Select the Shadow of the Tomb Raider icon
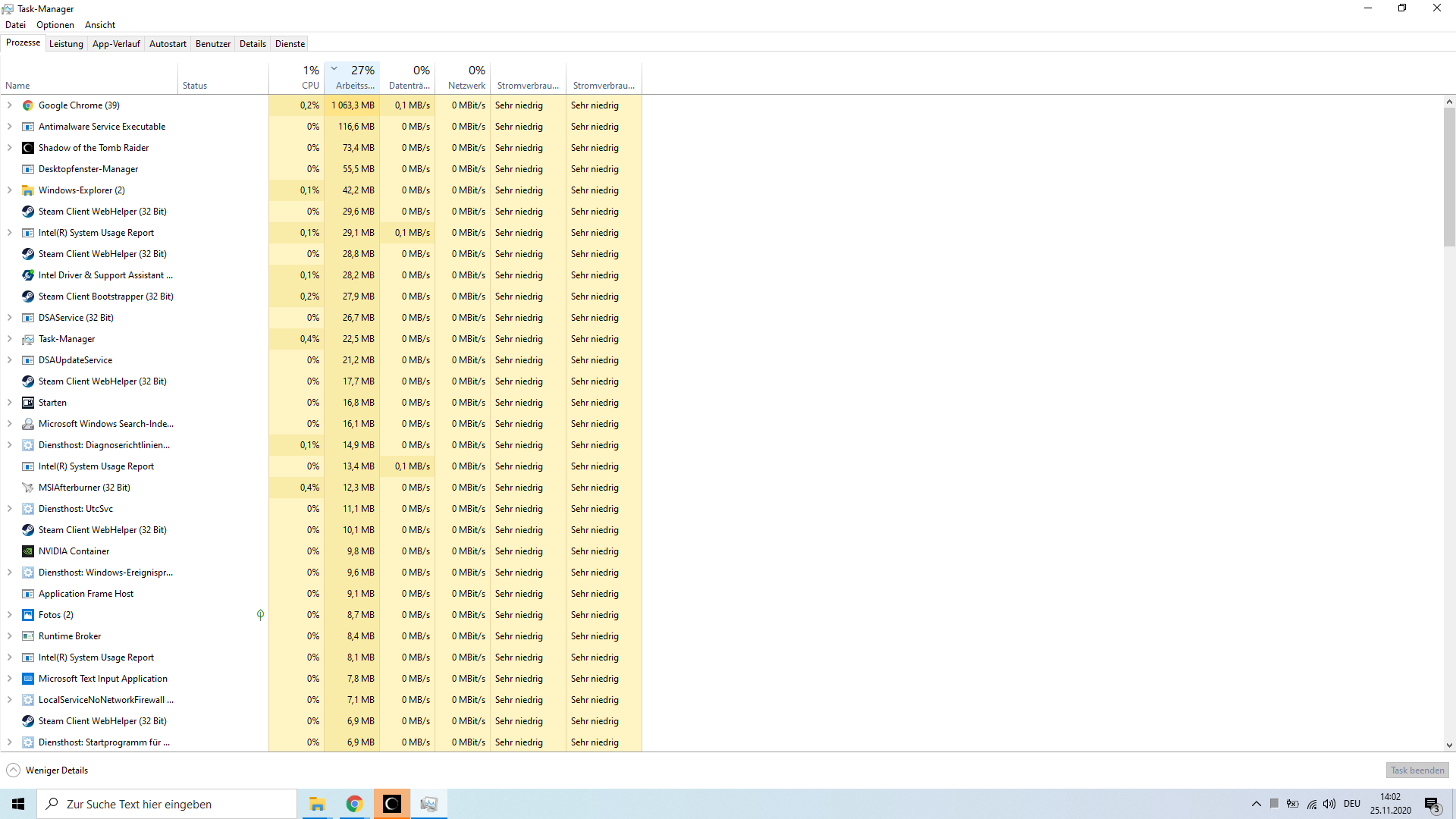The height and width of the screenshot is (819, 1456). 28,148
